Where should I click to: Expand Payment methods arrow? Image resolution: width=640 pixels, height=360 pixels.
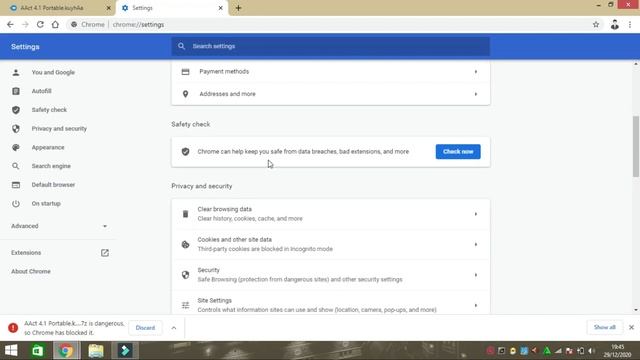point(476,72)
